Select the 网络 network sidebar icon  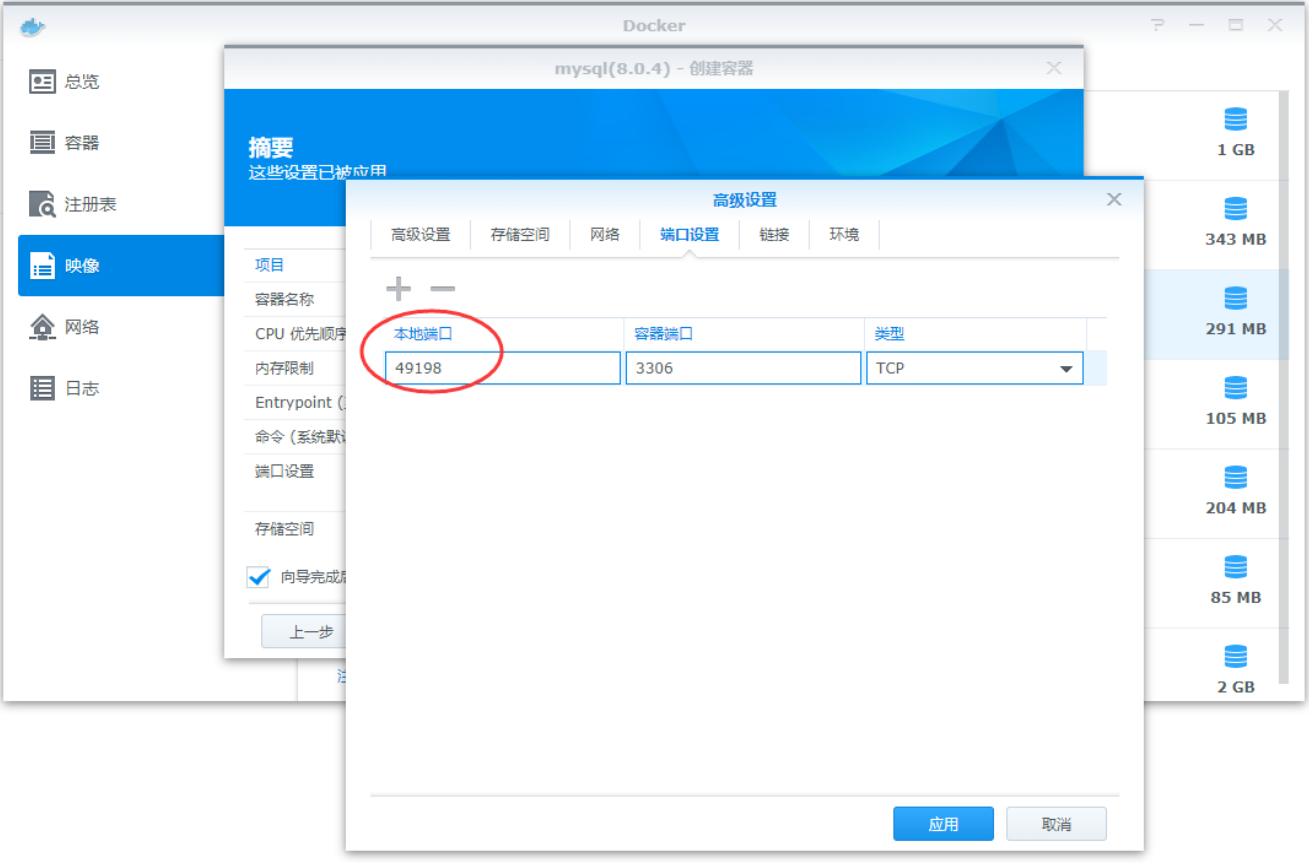(x=42, y=327)
